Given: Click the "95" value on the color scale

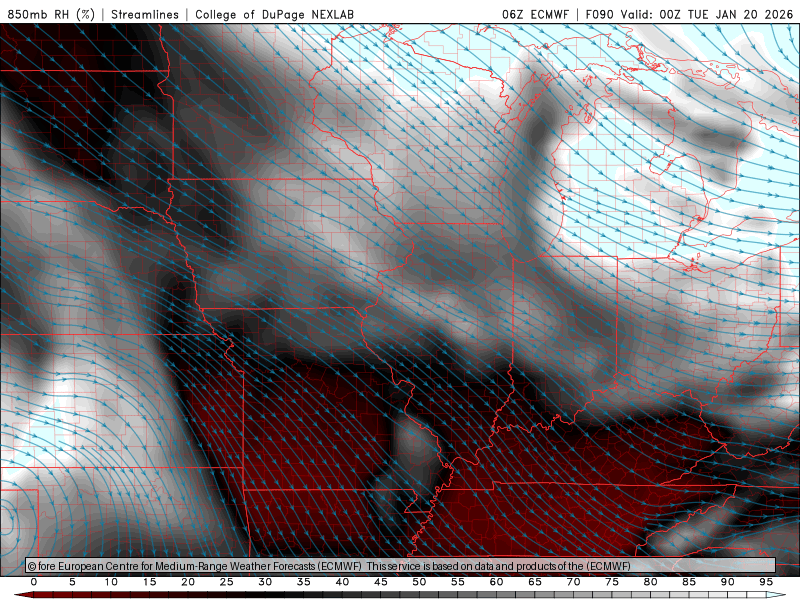Looking at the screenshot, I should [766, 582].
